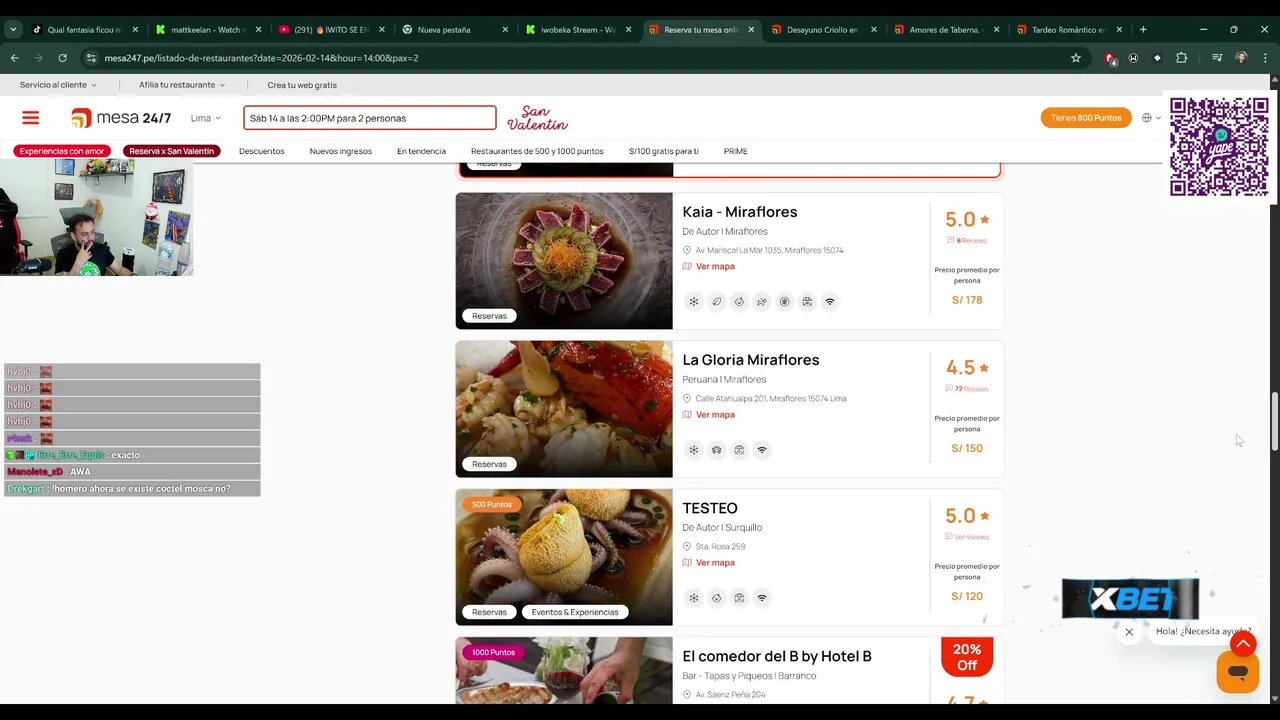The width and height of the screenshot is (1280, 720).
Task: Click the La Gloria seafood photo thumbnail
Action: [564, 409]
